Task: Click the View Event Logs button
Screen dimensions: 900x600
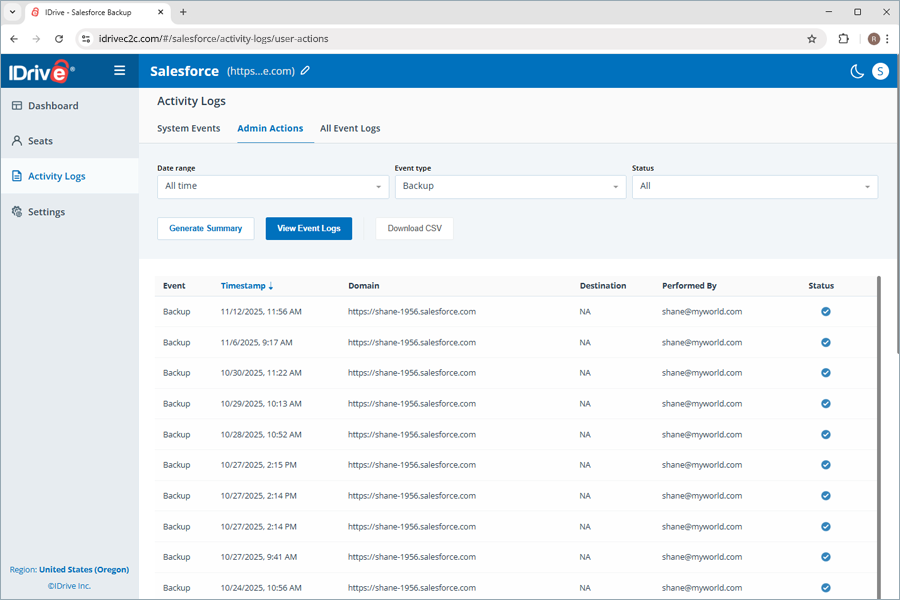Action: click(x=309, y=228)
